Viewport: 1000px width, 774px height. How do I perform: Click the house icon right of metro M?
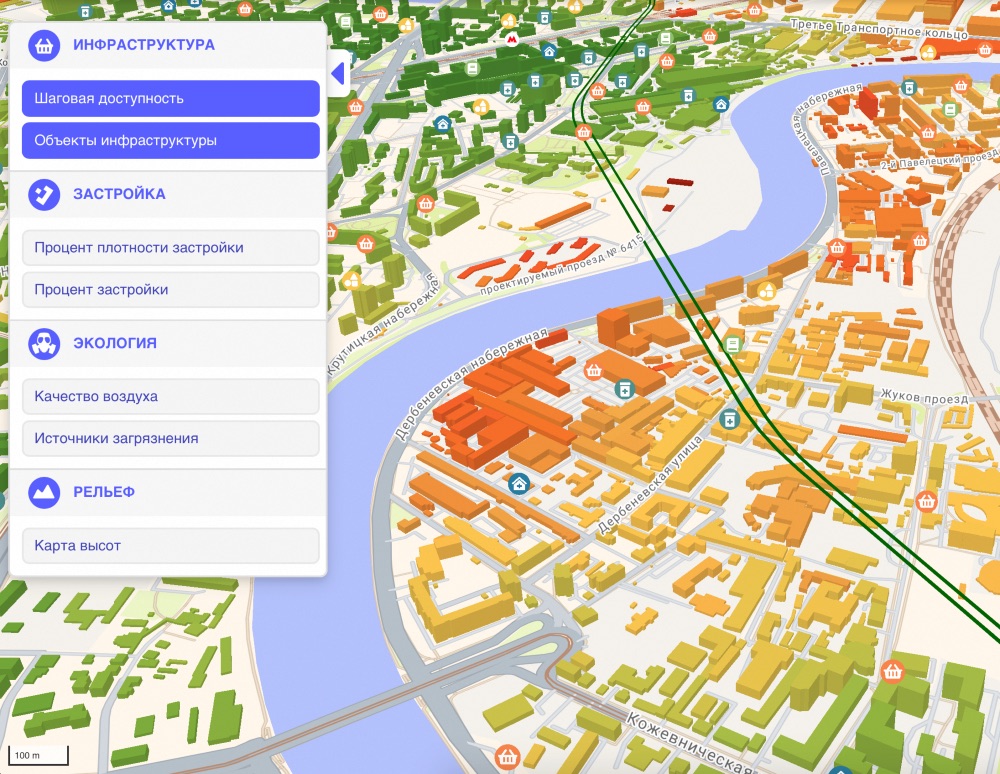(x=550, y=52)
